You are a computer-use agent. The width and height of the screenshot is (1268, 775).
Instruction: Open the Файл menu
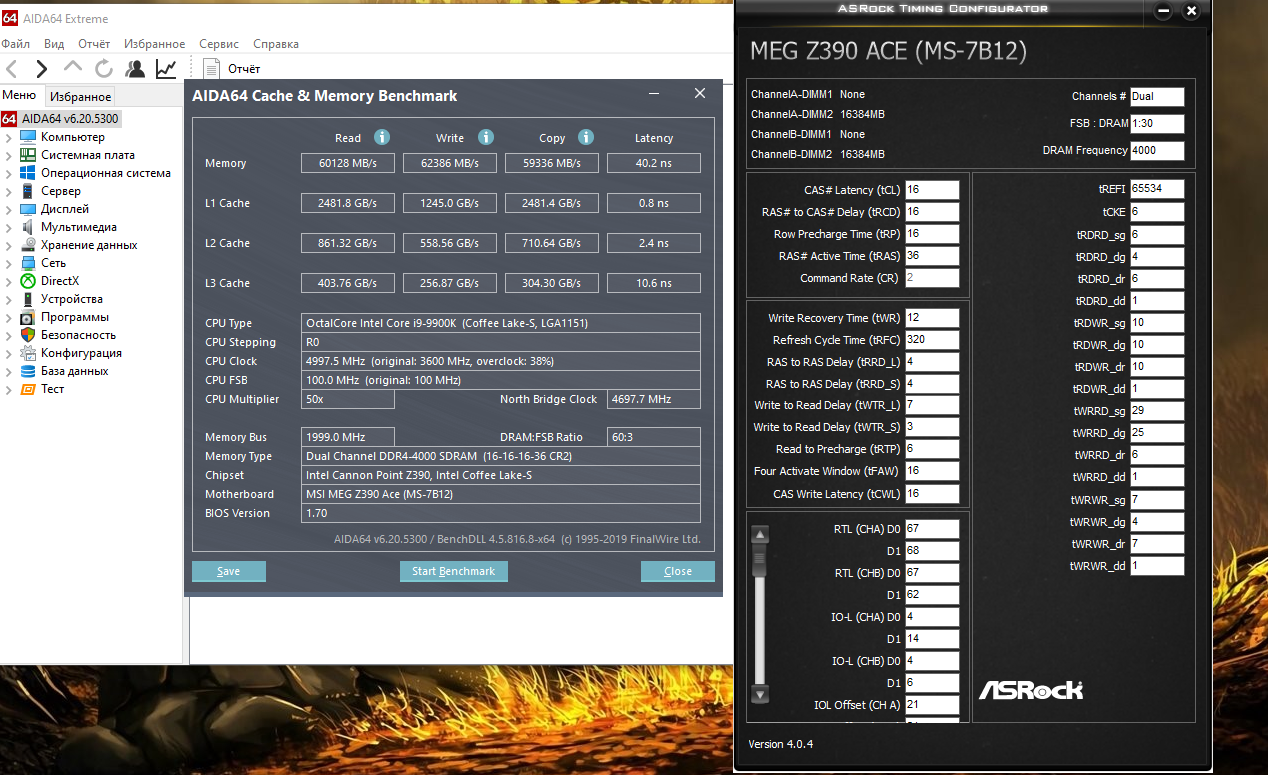pos(16,44)
